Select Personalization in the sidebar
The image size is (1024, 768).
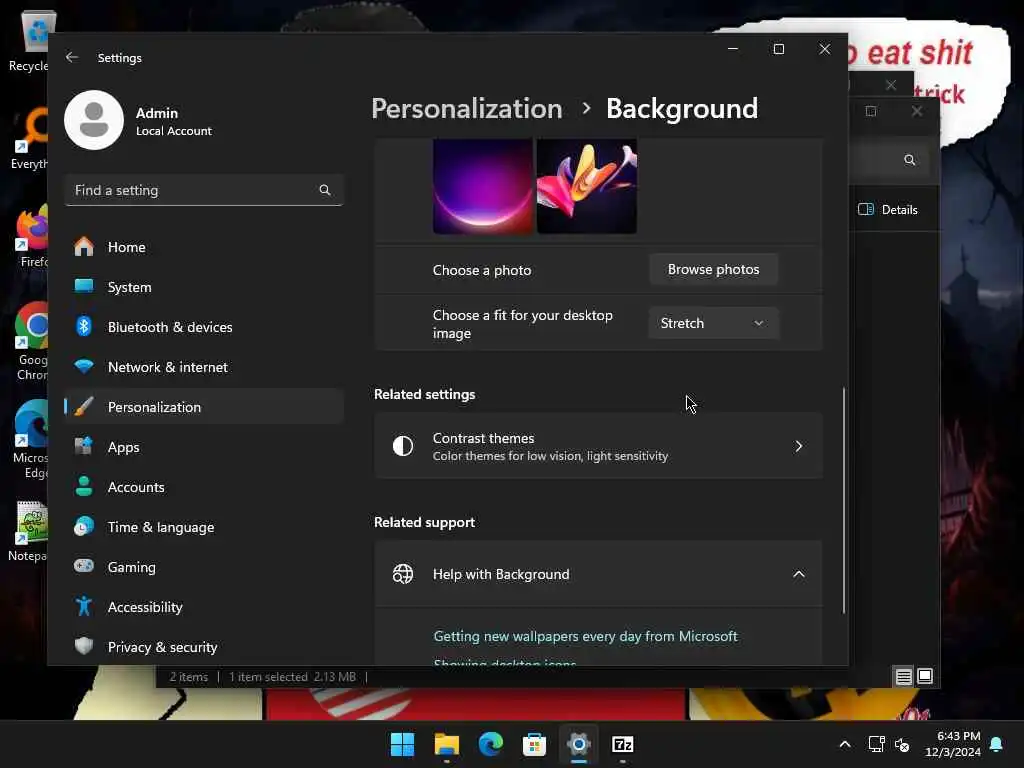(204, 407)
